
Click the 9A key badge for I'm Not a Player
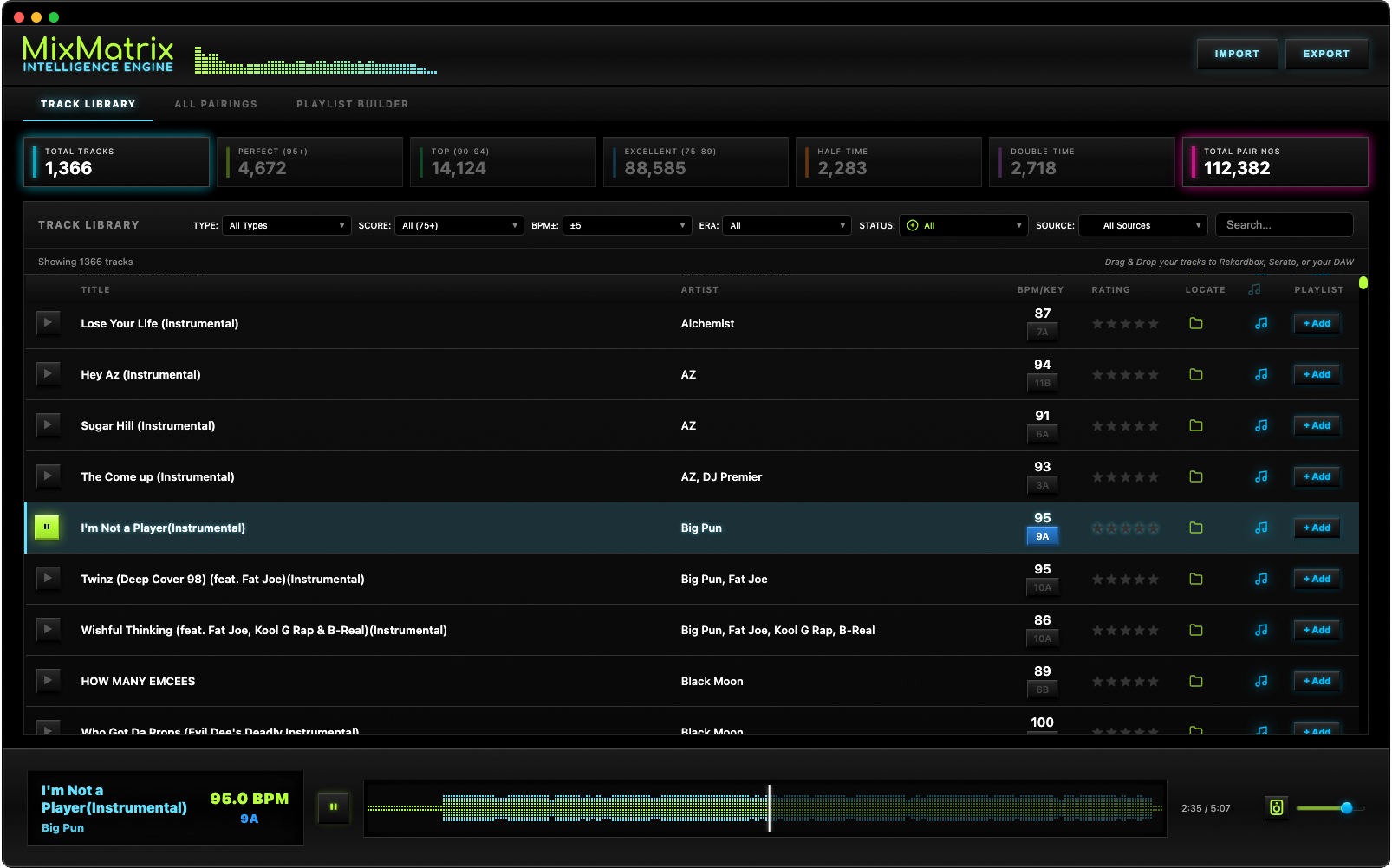coord(1042,536)
